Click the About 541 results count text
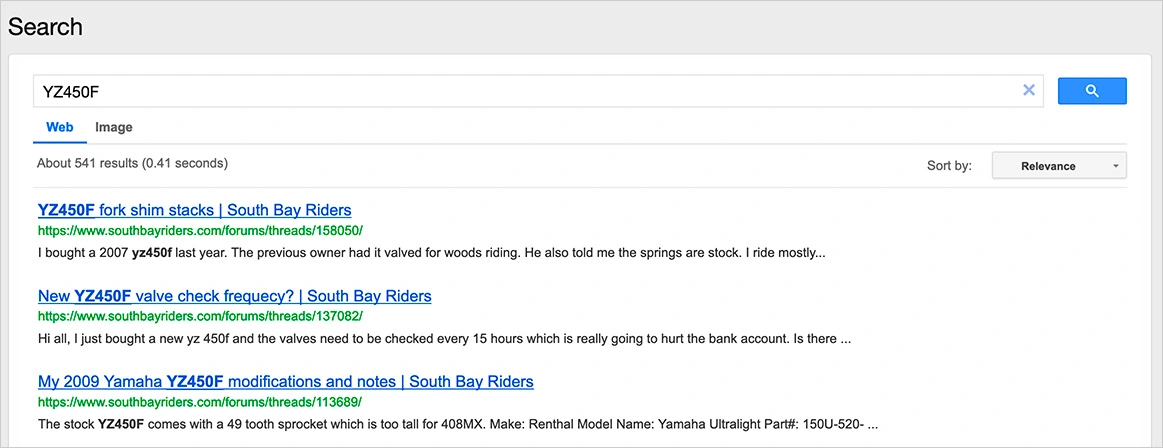 [x=132, y=163]
